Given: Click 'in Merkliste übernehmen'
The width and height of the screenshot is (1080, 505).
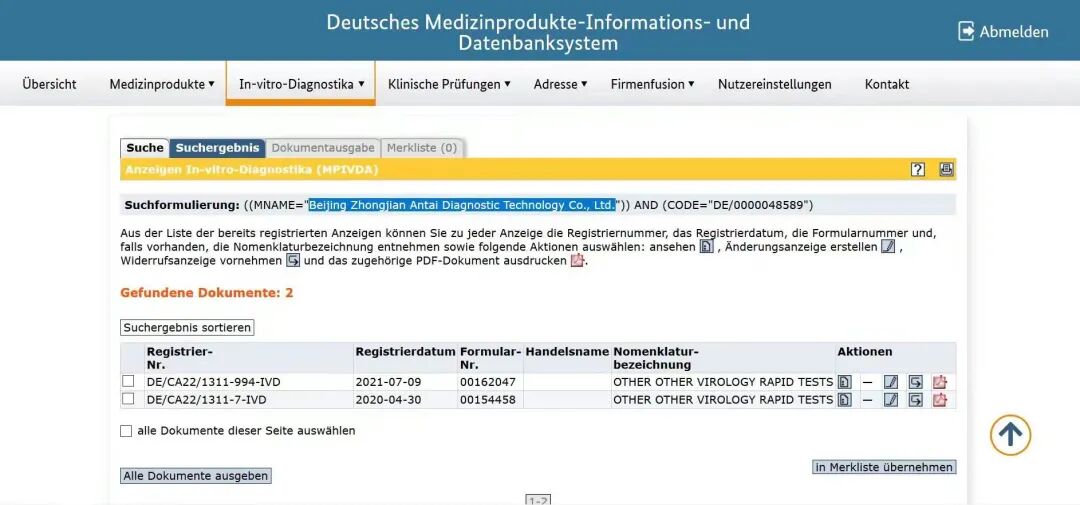Looking at the screenshot, I should point(884,467).
